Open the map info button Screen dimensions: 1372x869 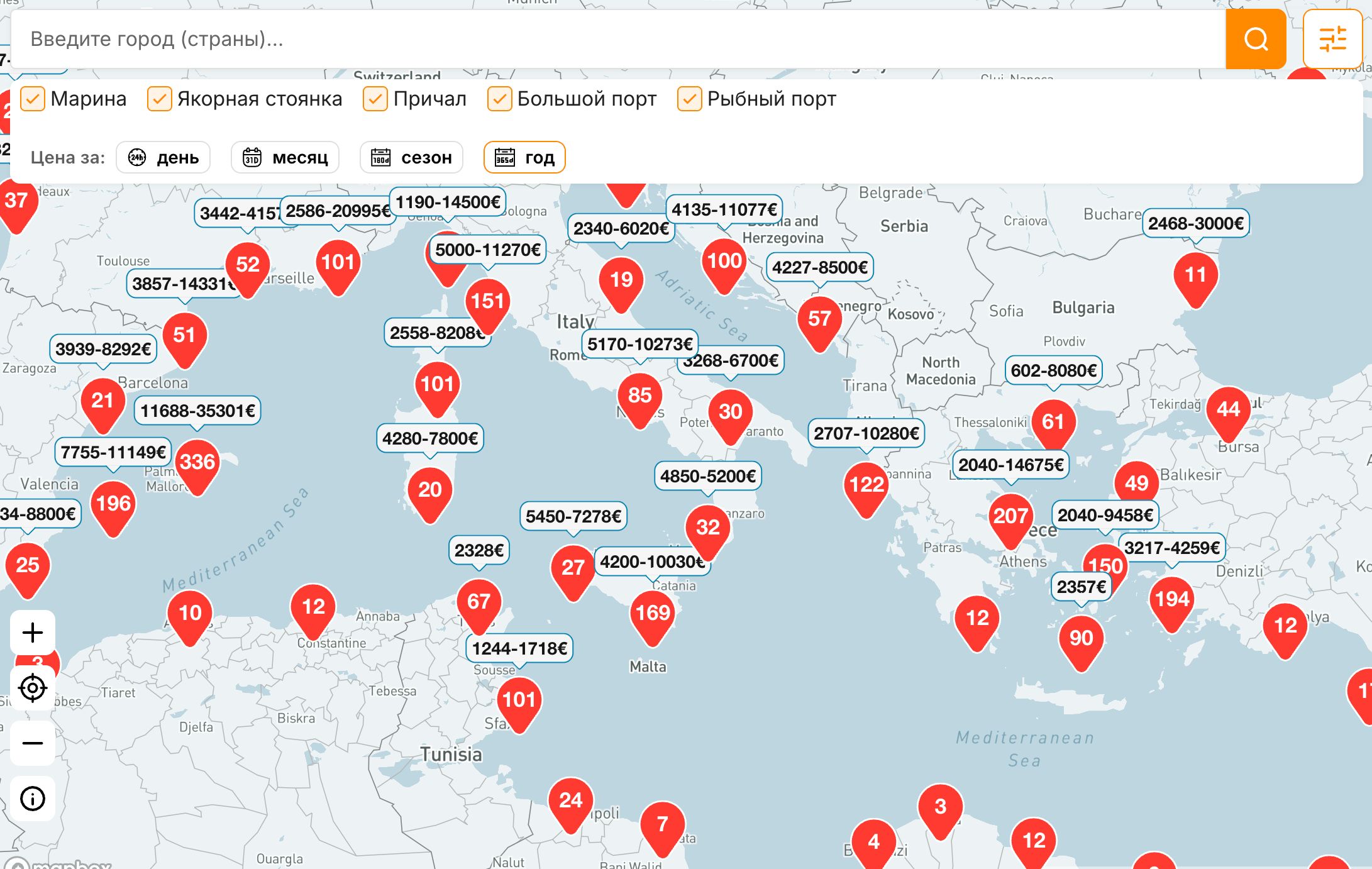[x=33, y=799]
